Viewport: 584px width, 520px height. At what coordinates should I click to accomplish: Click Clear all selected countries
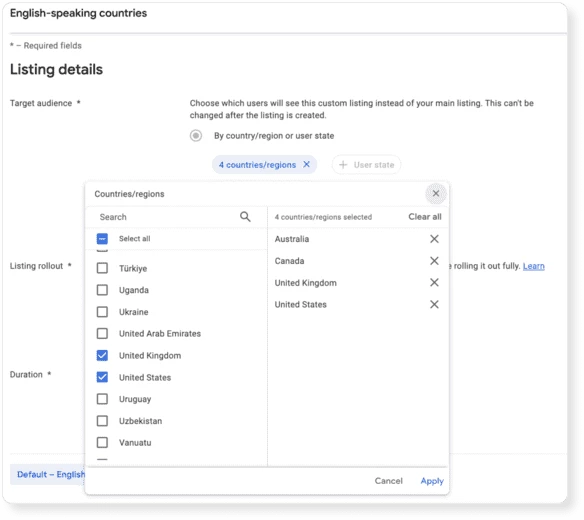(x=425, y=217)
